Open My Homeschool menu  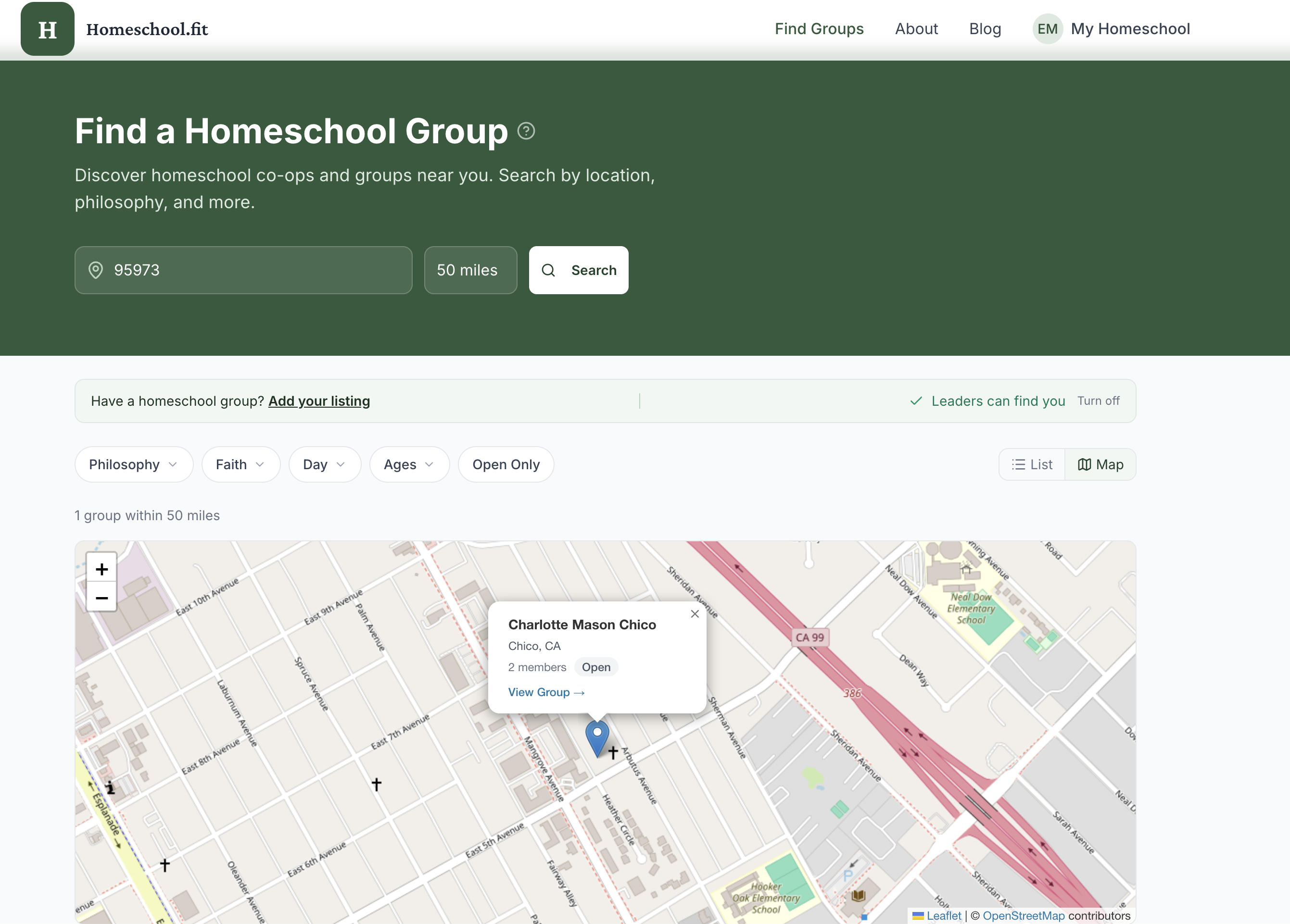pos(1112,29)
